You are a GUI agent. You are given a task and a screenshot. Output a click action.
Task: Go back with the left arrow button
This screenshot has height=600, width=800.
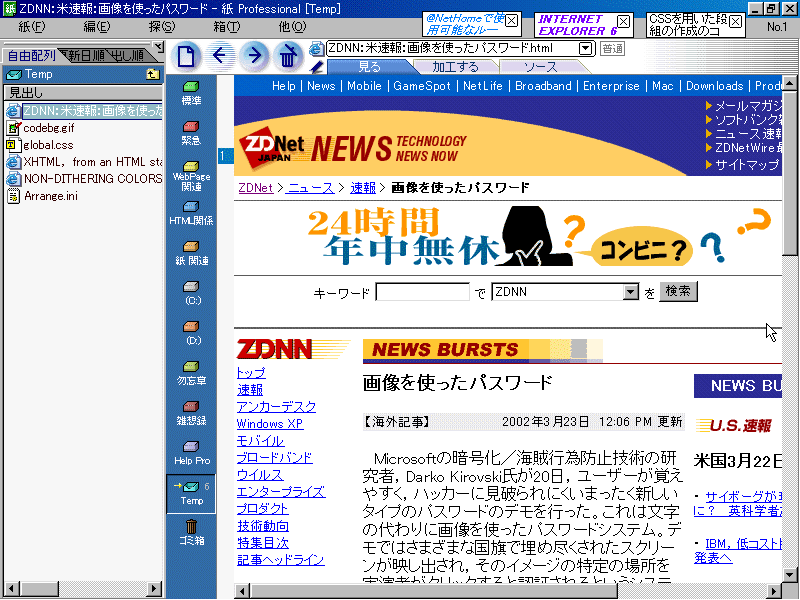220,55
